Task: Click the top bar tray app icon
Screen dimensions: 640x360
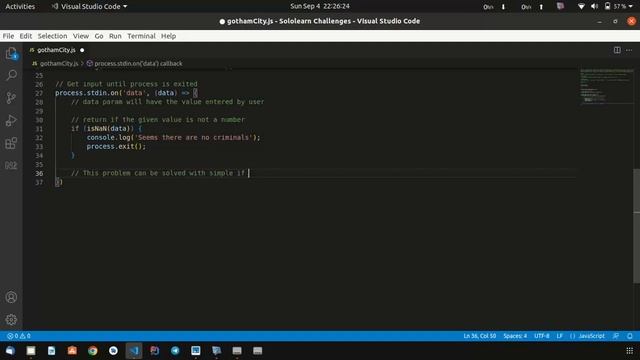Action: coord(560,6)
